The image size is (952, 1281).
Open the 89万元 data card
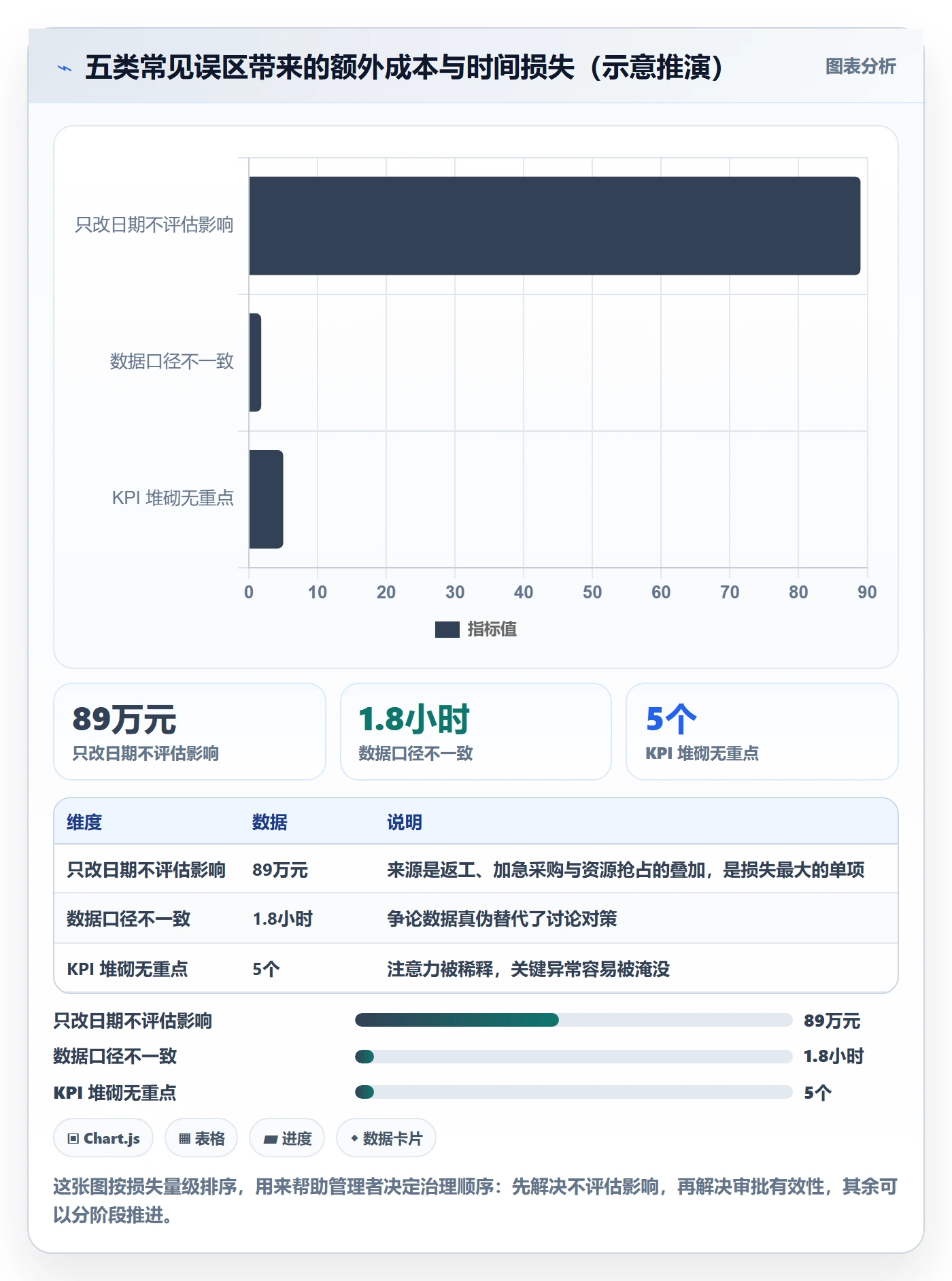[x=190, y=732]
